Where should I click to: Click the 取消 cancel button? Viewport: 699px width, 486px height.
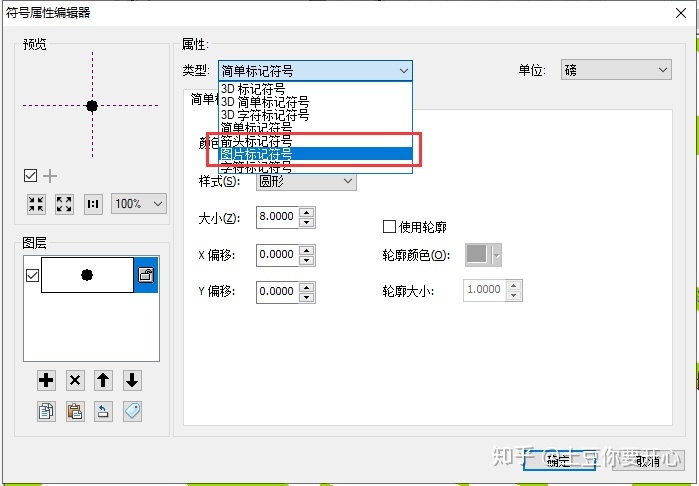pos(648,461)
